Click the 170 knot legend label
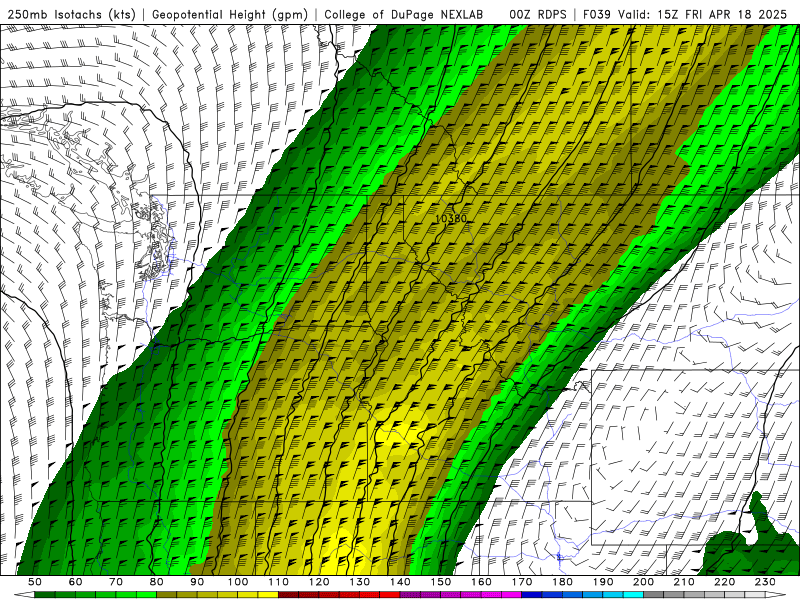800x600 pixels. [x=522, y=582]
